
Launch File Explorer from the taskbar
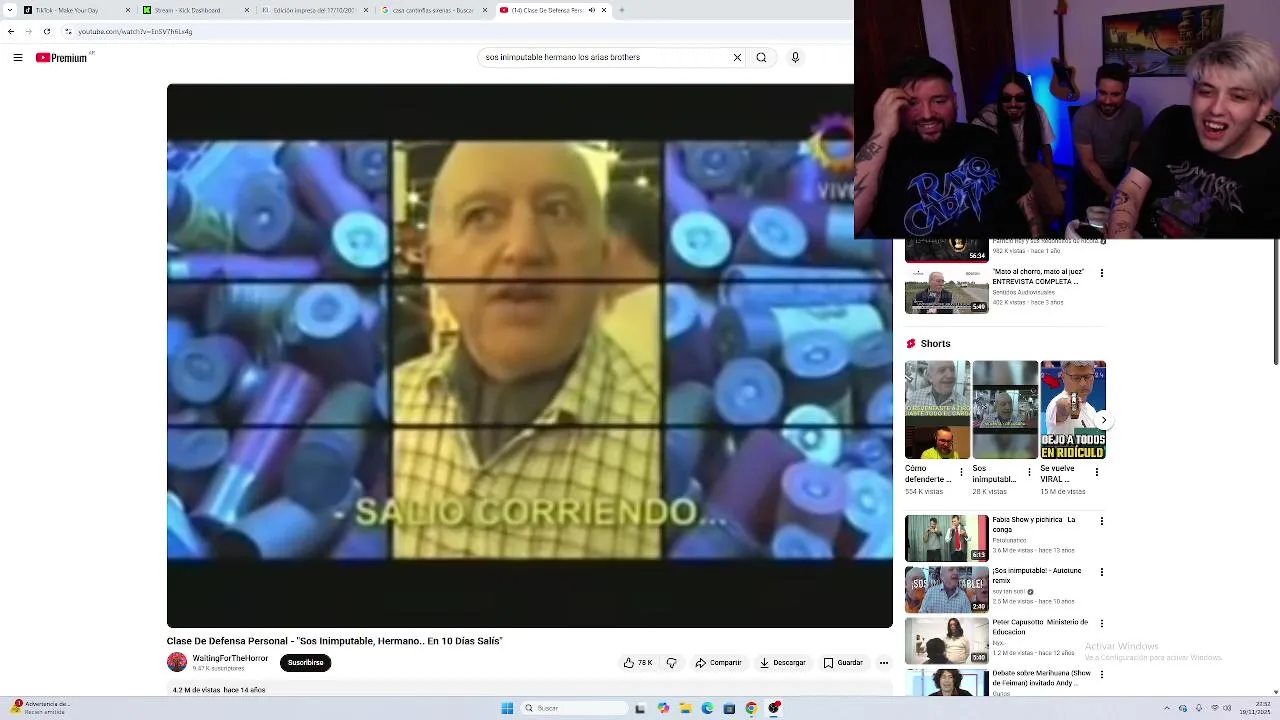(x=685, y=708)
